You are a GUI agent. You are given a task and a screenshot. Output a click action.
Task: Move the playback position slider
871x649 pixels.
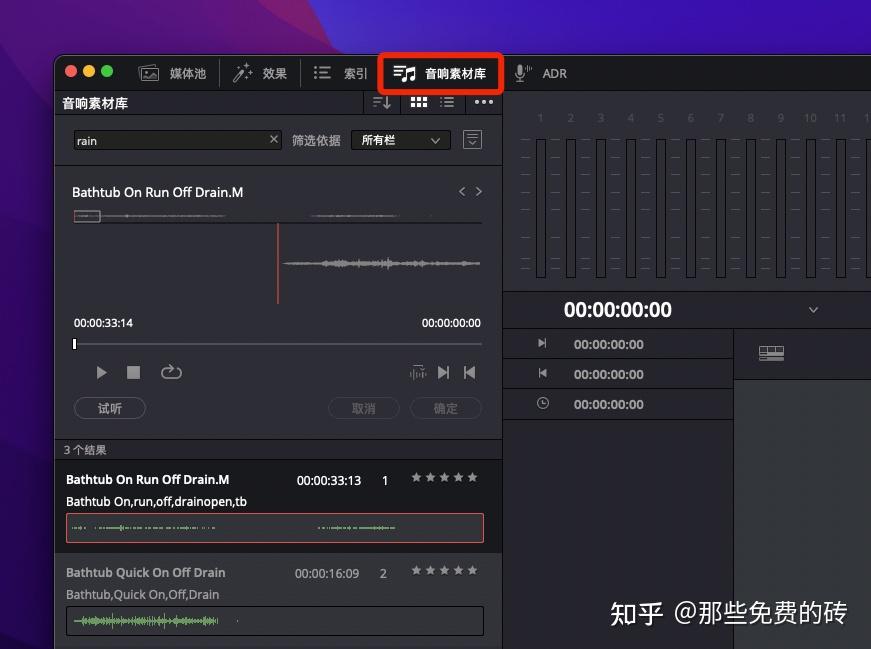point(74,344)
